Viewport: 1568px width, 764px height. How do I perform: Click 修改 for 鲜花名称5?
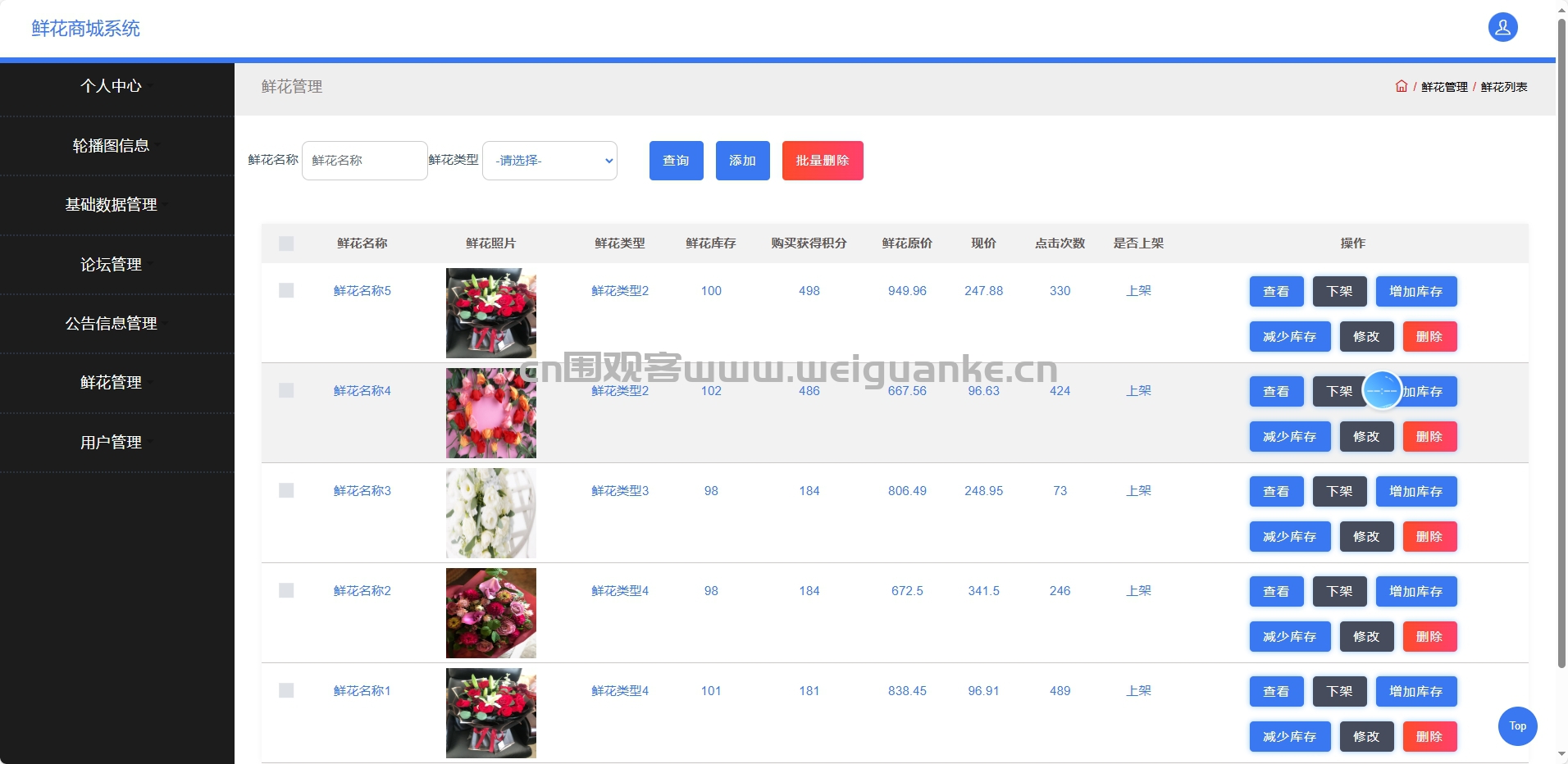(1366, 336)
